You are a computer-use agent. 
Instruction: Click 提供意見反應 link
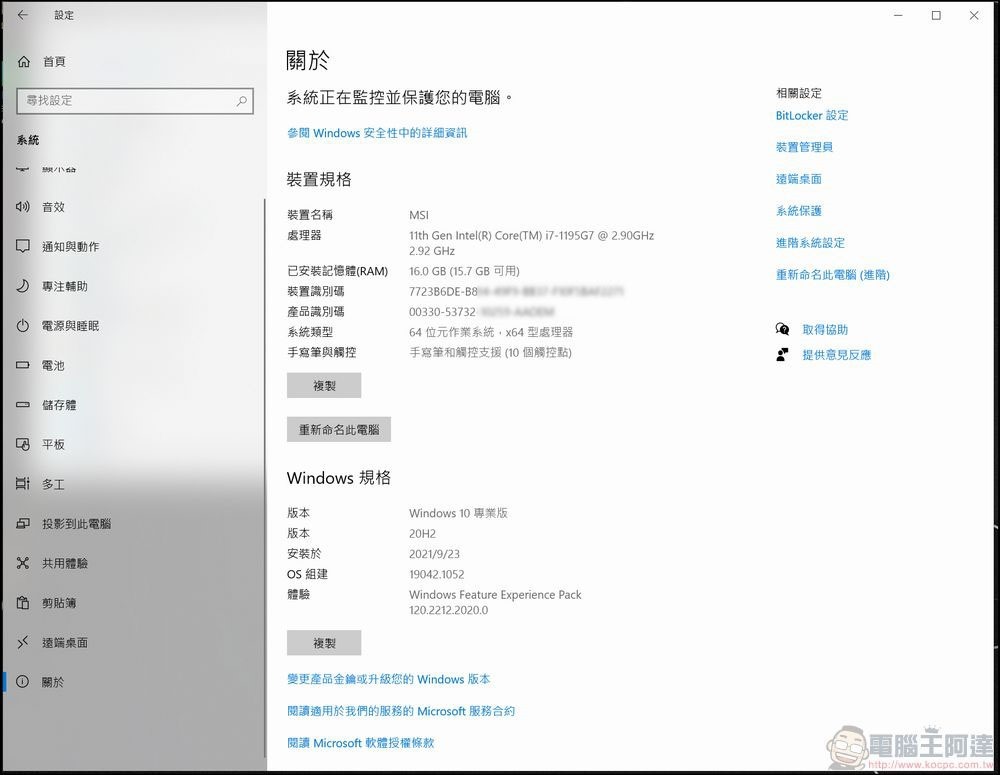(x=836, y=355)
